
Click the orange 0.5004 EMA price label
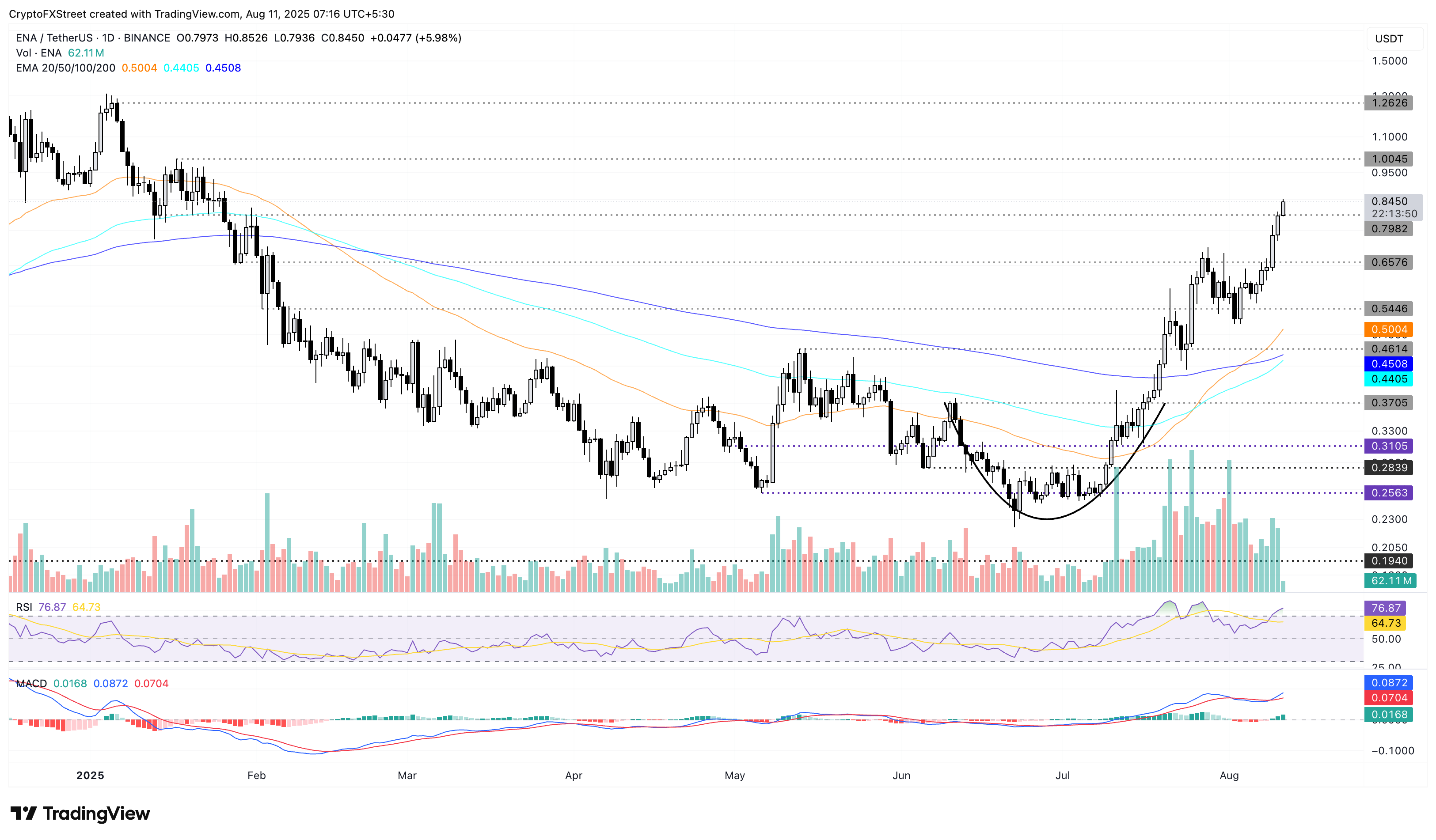pos(1388,329)
